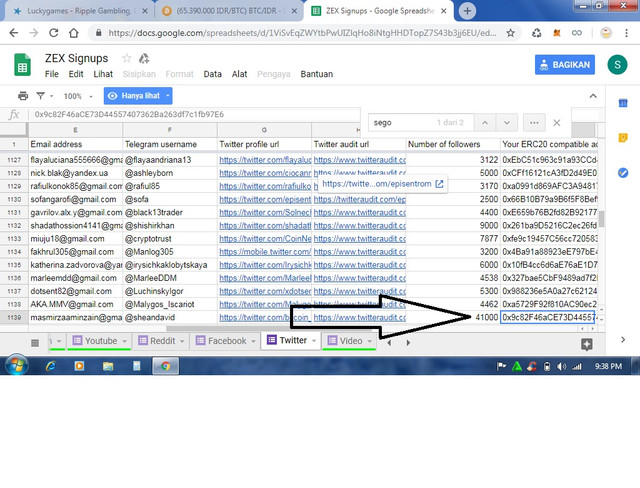
Task: Open the Windows Start button
Action: [x=17, y=365]
